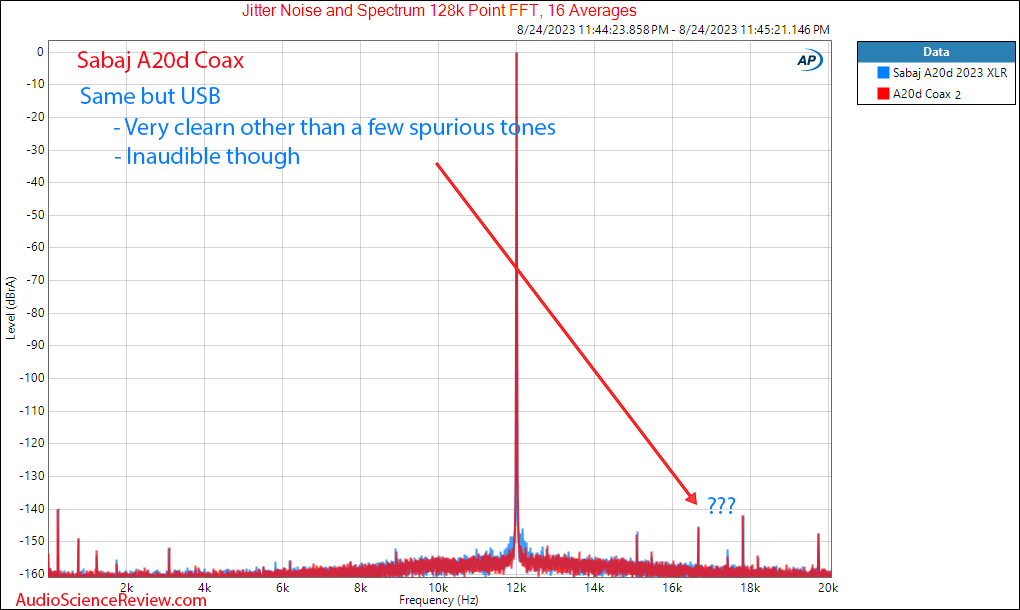Click the 0 level axis label
Screen dimensions: 1020x610
tap(40, 52)
